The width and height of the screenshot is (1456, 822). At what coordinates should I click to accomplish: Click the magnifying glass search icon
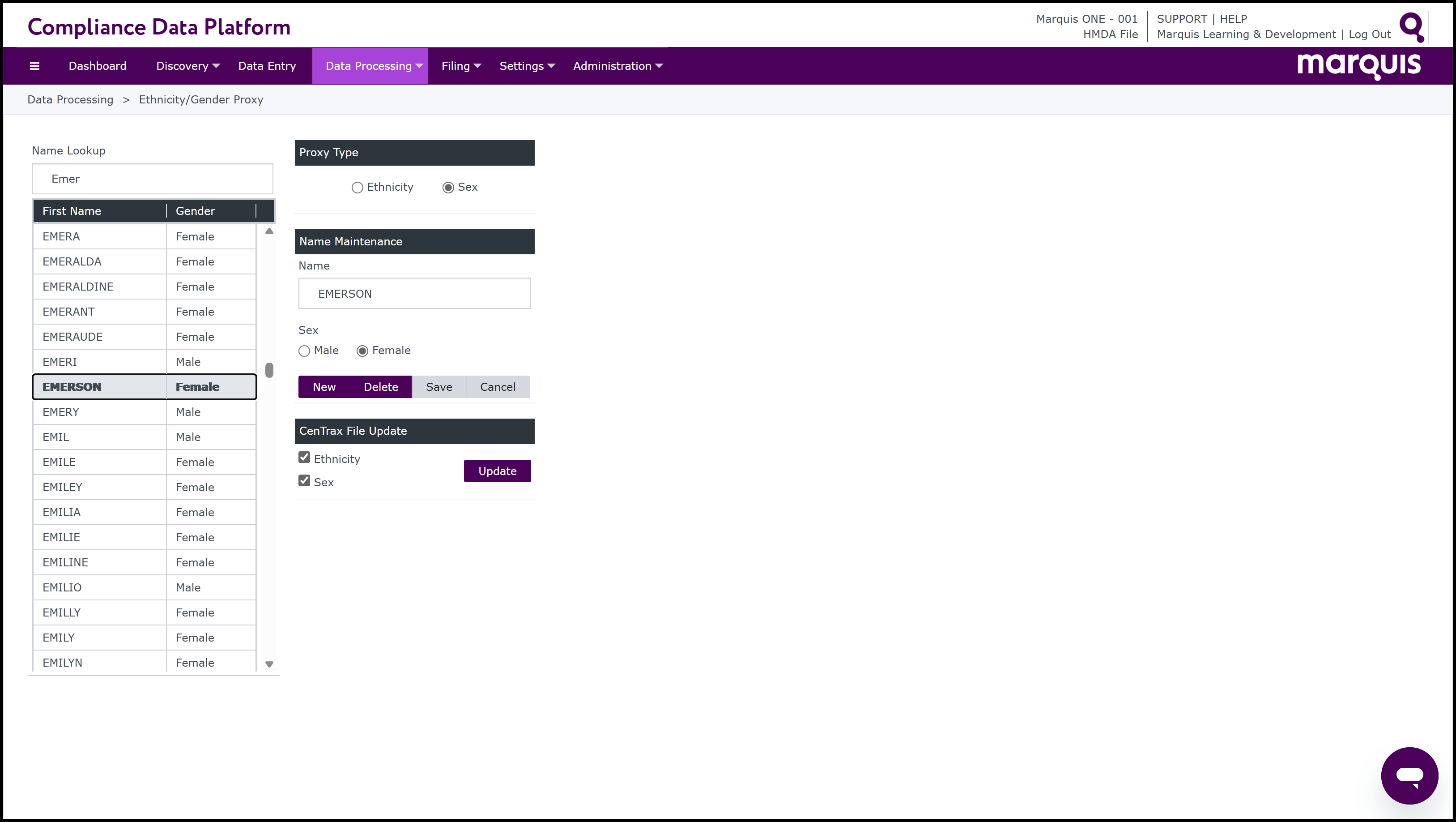point(1411,26)
